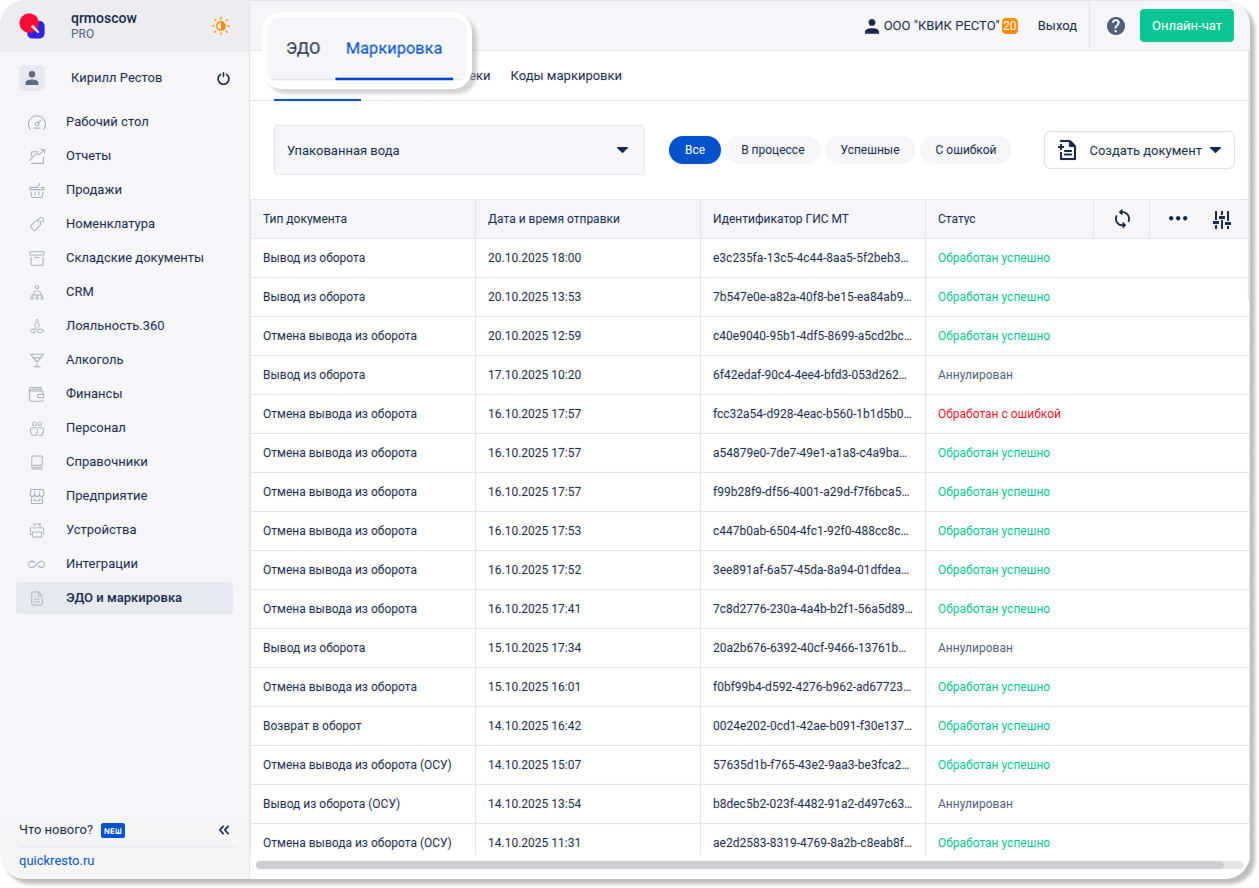Click the power logout icon near Кирилл Рестов
The height and width of the screenshot is (888, 1259).
click(223, 79)
